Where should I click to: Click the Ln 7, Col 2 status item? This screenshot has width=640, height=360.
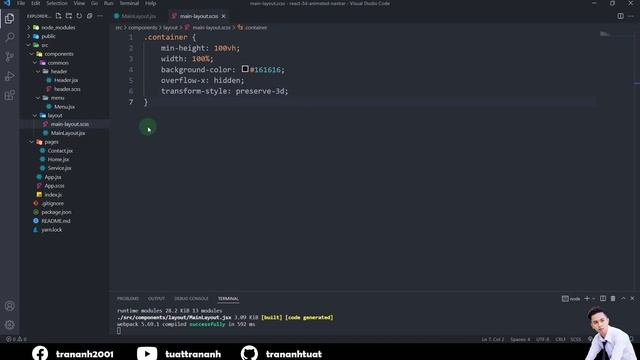point(493,339)
